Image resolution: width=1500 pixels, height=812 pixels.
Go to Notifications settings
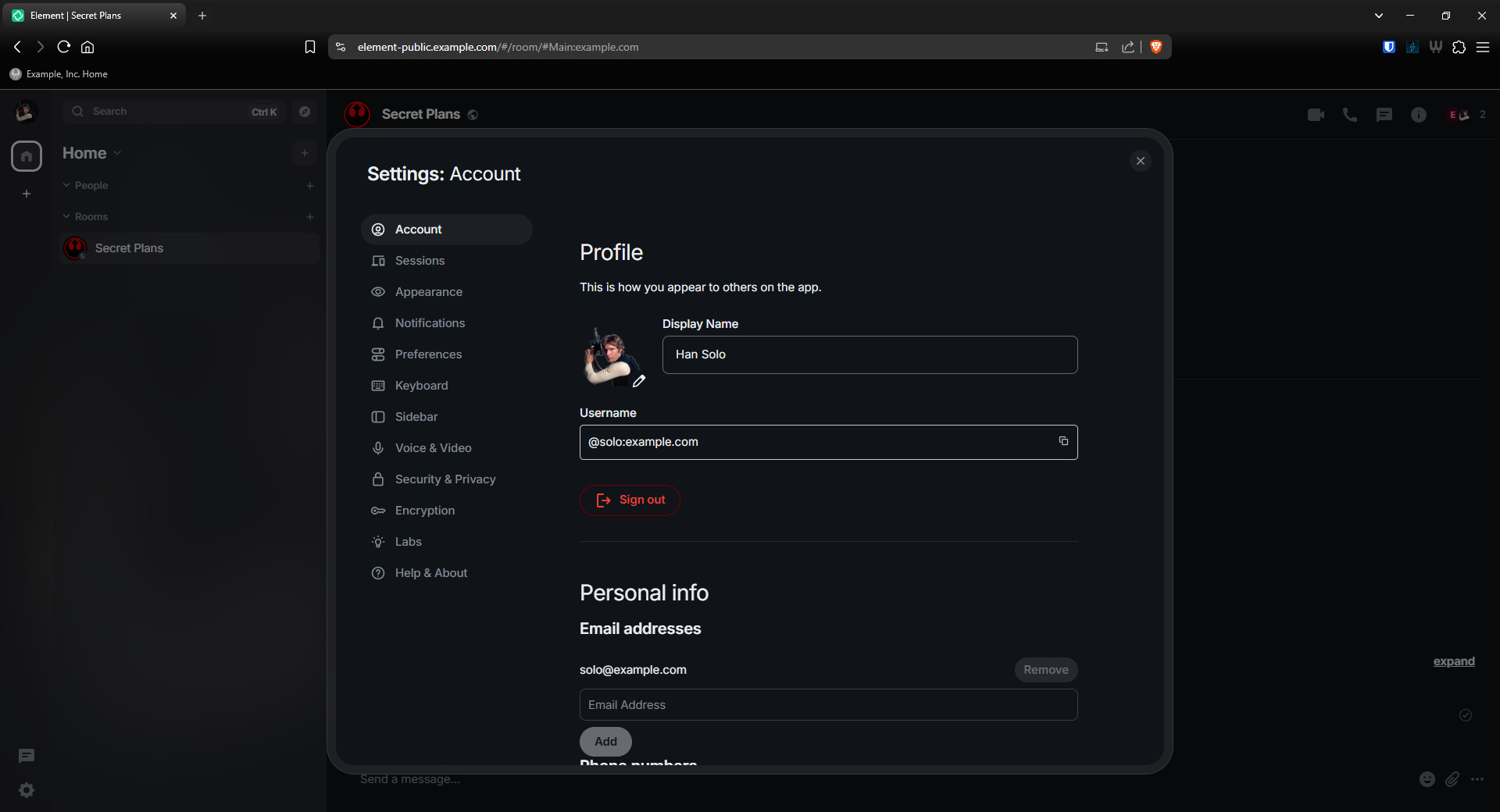tap(430, 323)
